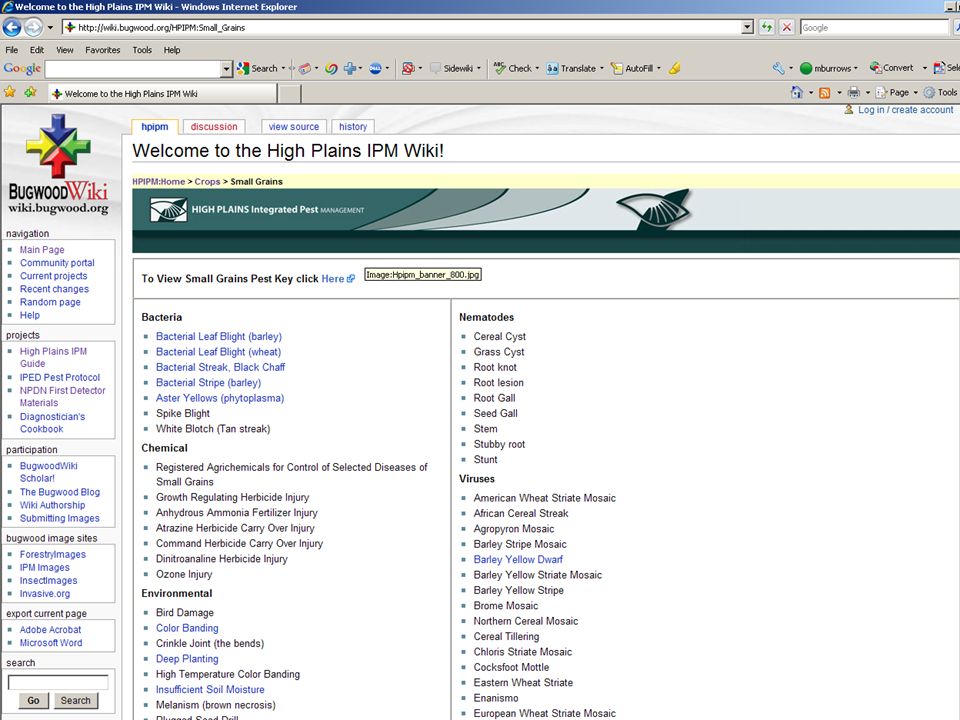Screen dimensions: 960x720
Task: Click the Log in / create account link
Action: point(906,110)
